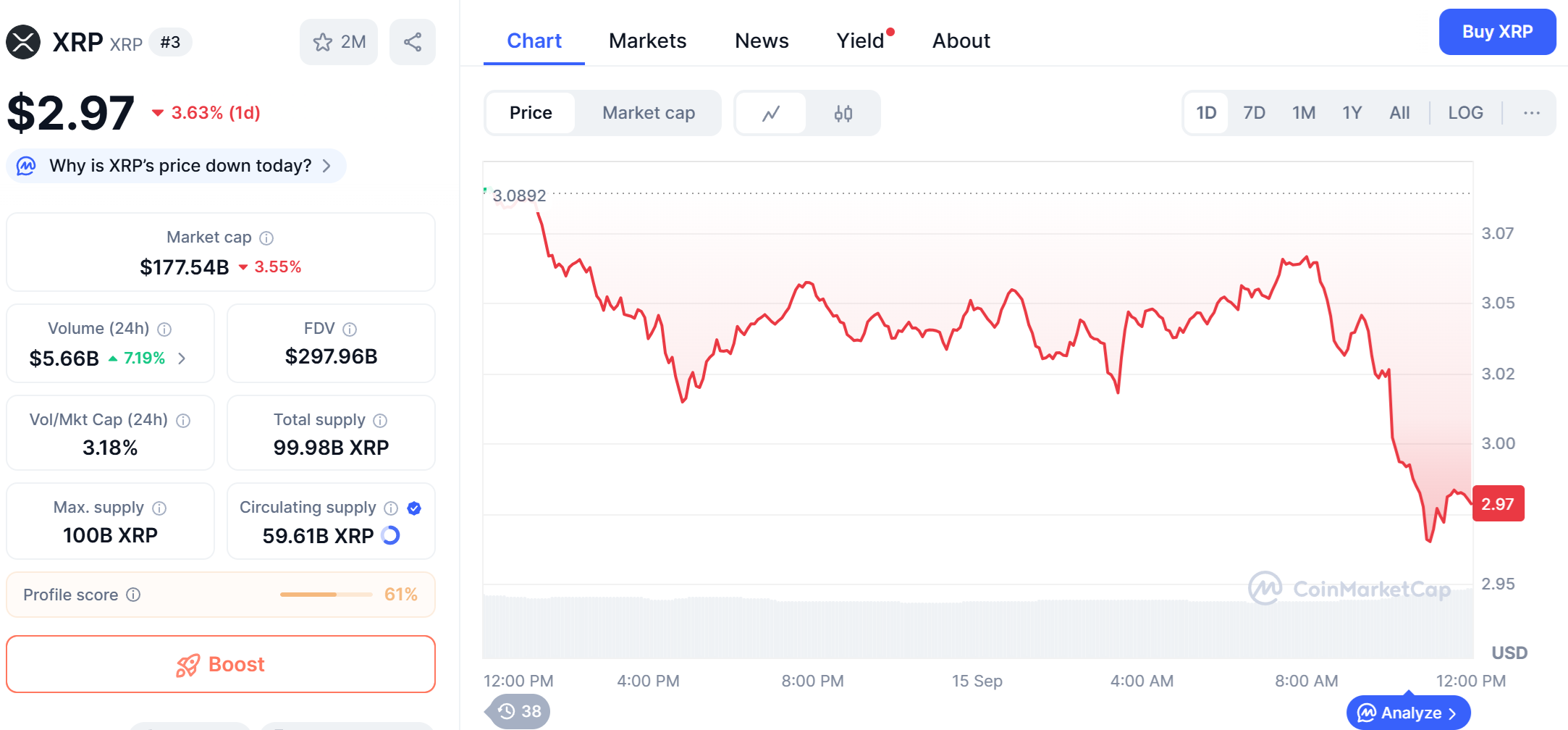Select the 7D time range
1568x730 pixels.
pyautogui.click(x=1254, y=113)
